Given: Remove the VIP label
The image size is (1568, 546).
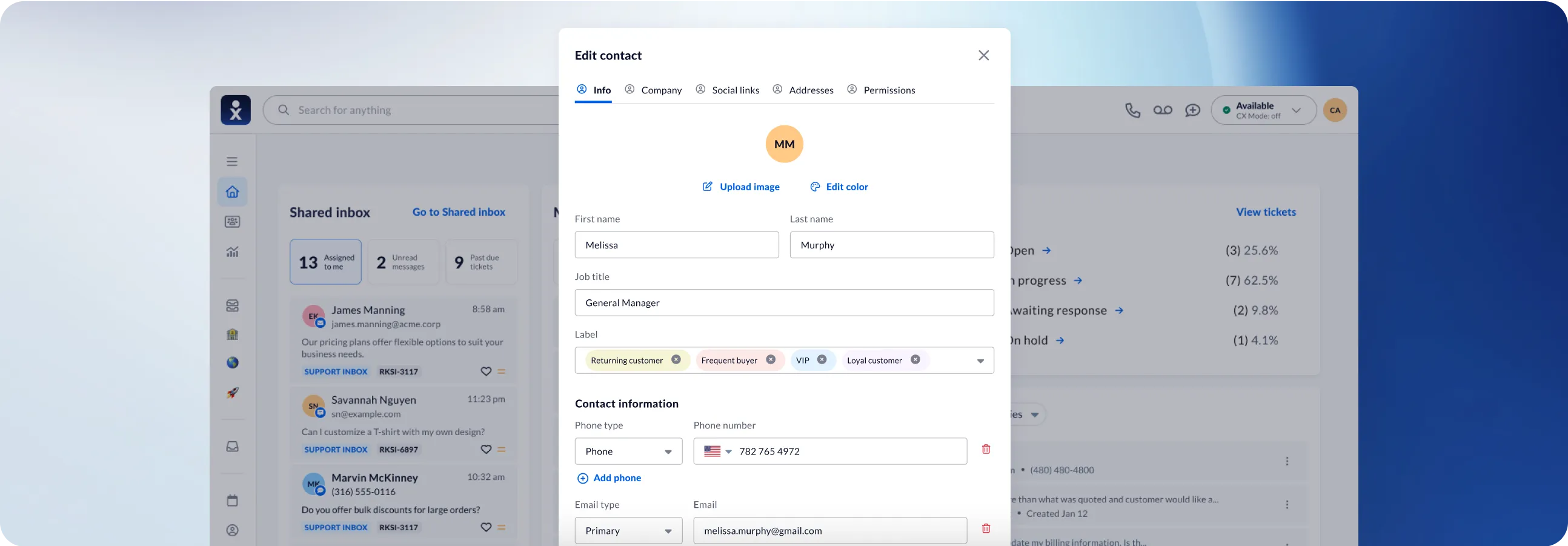Looking at the screenshot, I should point(822,360).
